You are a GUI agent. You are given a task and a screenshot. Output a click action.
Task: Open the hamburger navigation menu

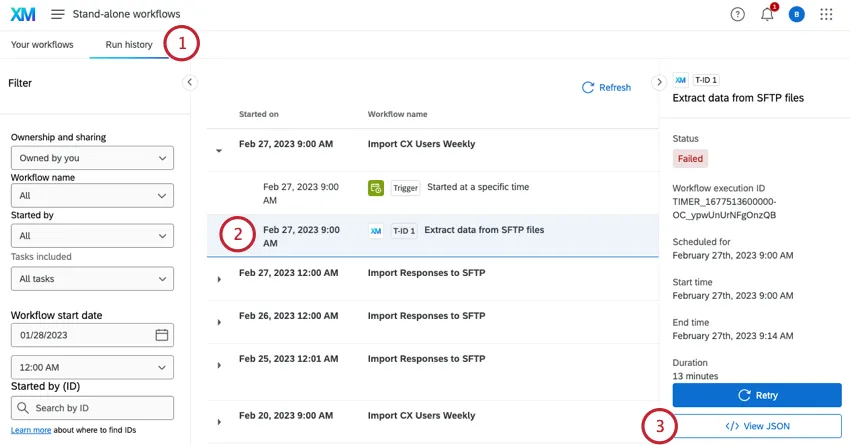[x=58, y=14]
